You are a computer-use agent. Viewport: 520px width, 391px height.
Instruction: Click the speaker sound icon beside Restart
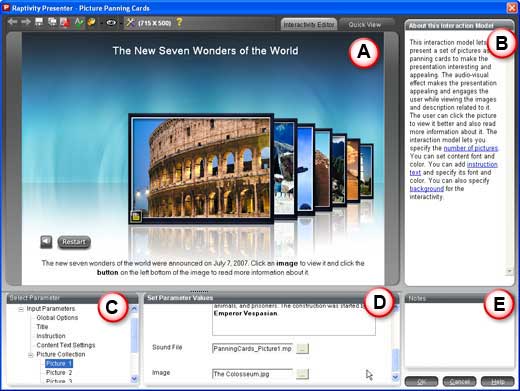click(x=46, y=242)
